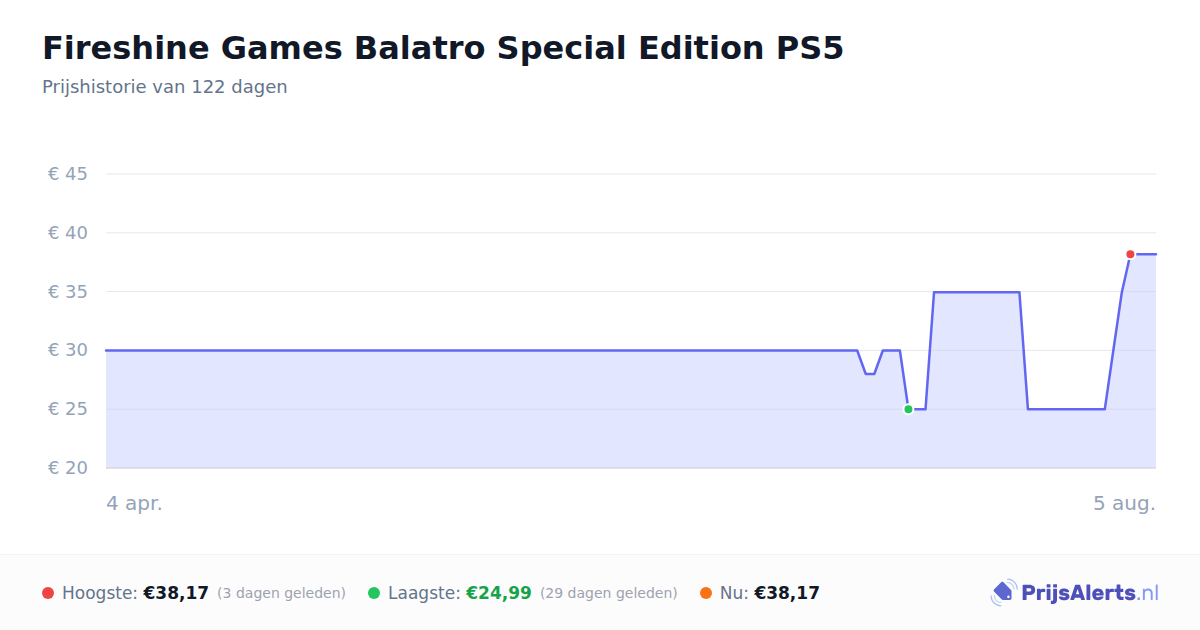Click the 5 aug. end date label
The image size is (1200, 630).
[x=1124, y=504]
